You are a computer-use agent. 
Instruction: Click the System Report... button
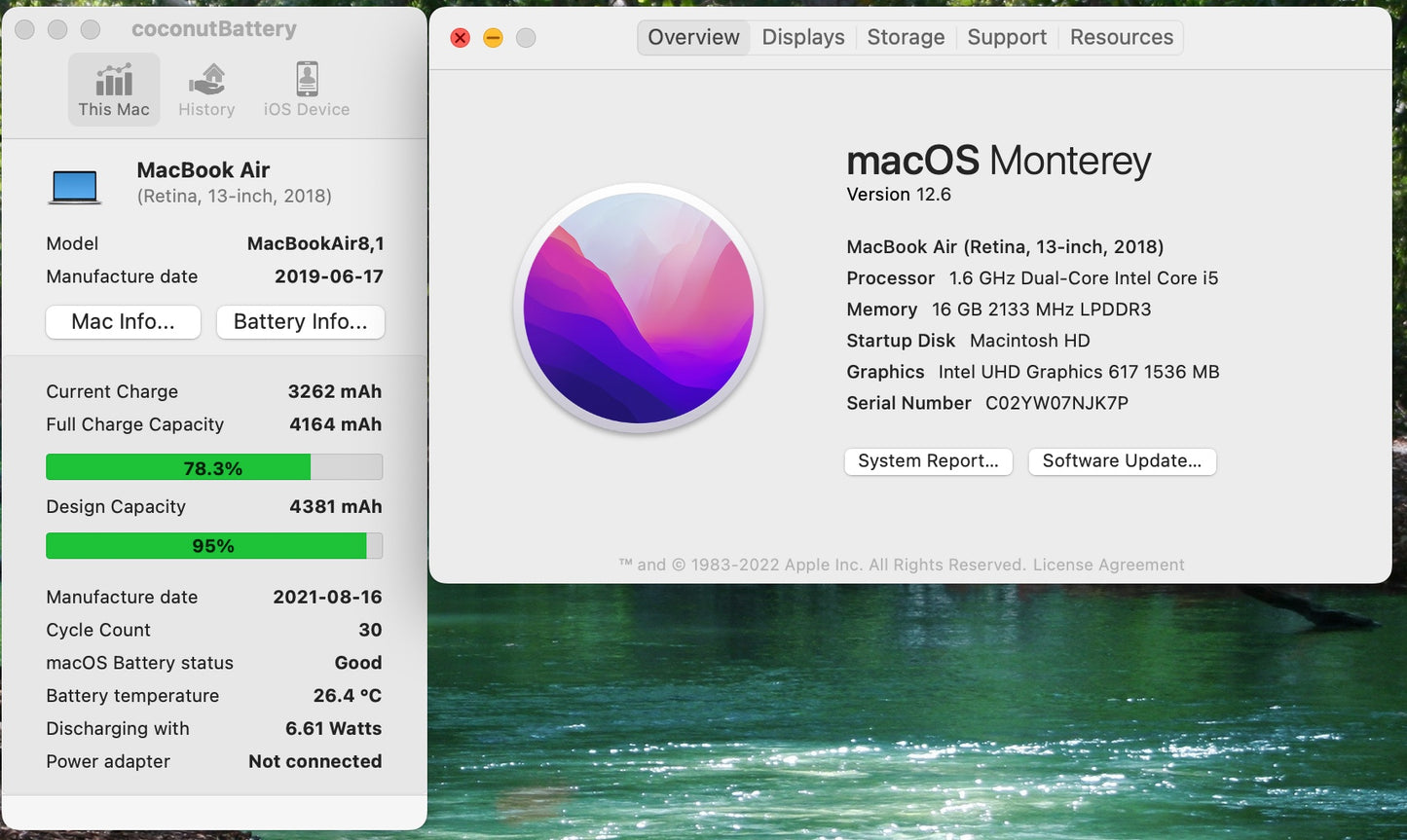(x=928, y=461)
